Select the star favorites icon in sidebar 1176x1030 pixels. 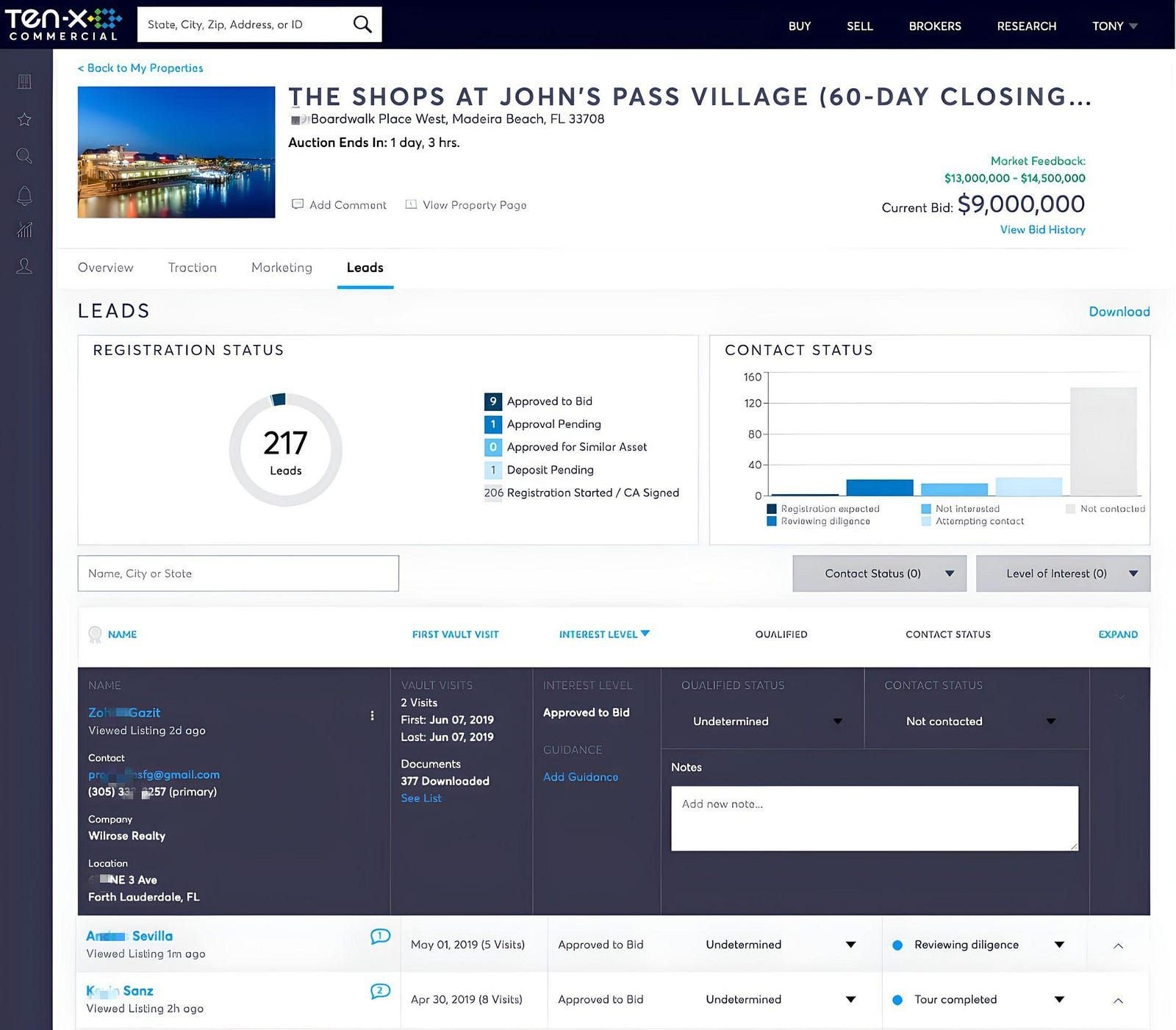click(x=24, y=119)
